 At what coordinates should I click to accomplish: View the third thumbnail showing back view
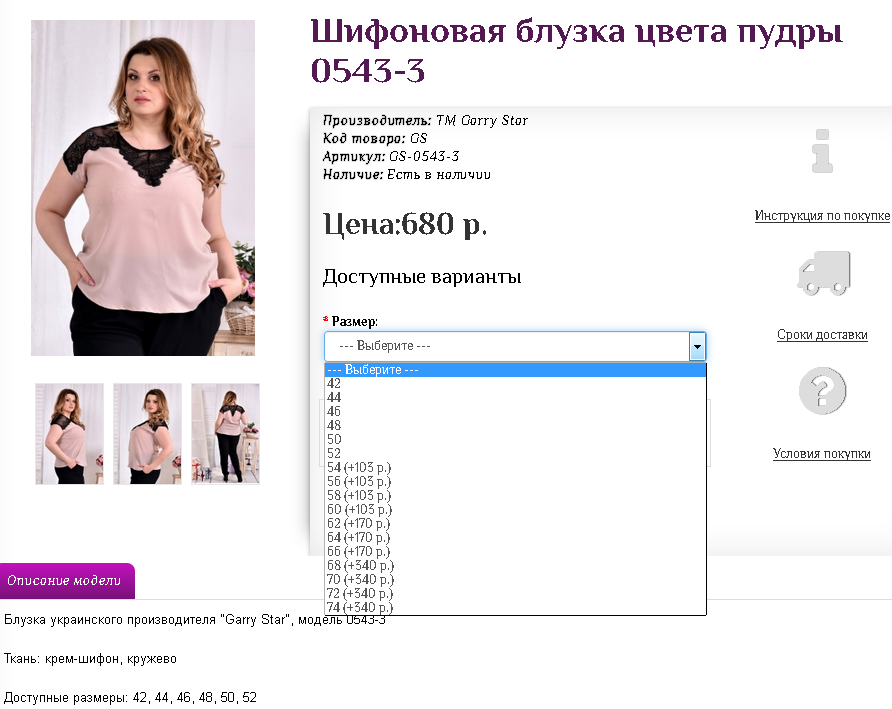[225, 434]
